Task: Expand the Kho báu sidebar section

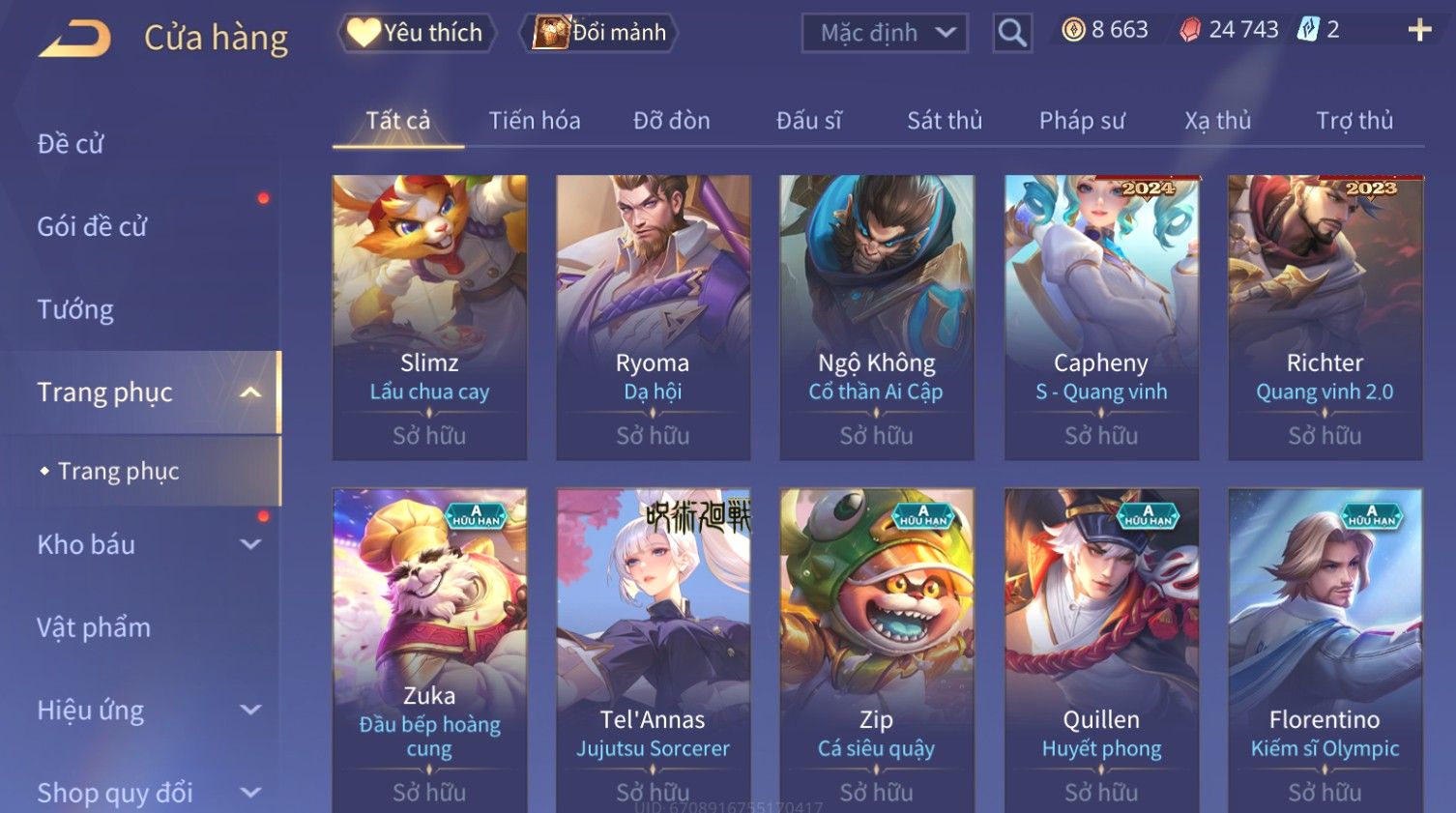Action: tap(250, 544)
